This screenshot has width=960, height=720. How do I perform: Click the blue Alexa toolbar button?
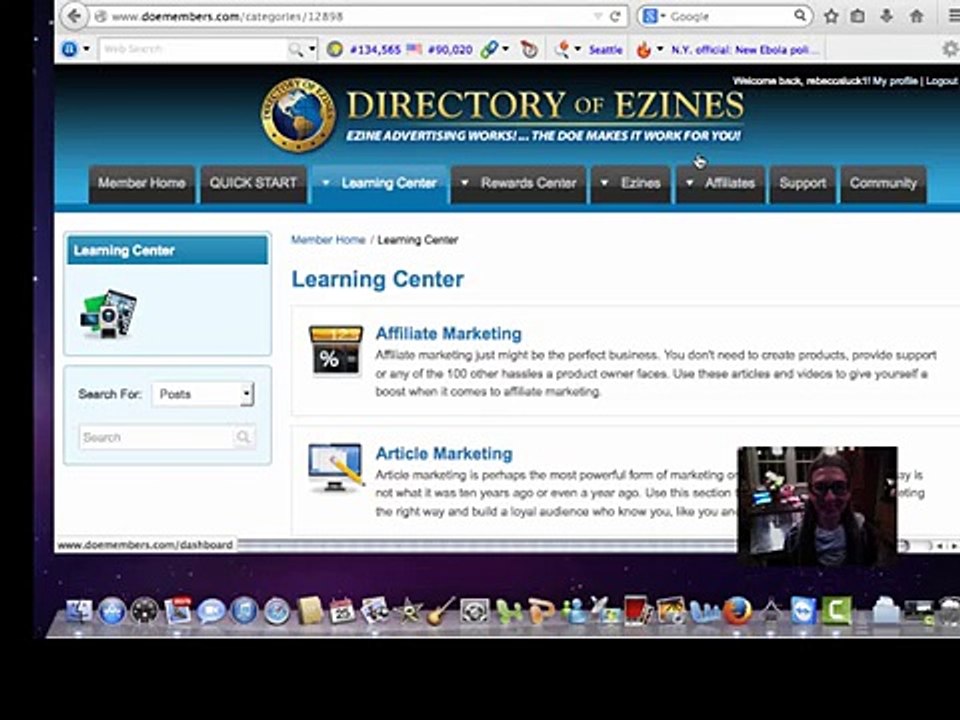(69, 49)
